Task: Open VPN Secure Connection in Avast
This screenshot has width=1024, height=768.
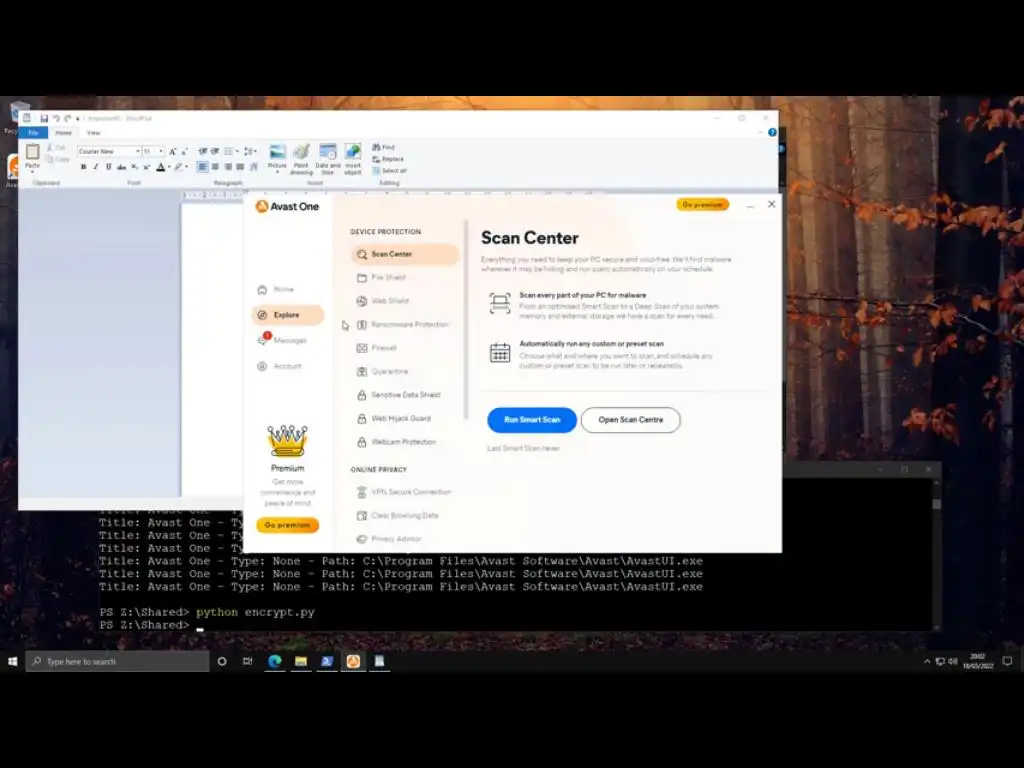Action: tap(405, 492)
